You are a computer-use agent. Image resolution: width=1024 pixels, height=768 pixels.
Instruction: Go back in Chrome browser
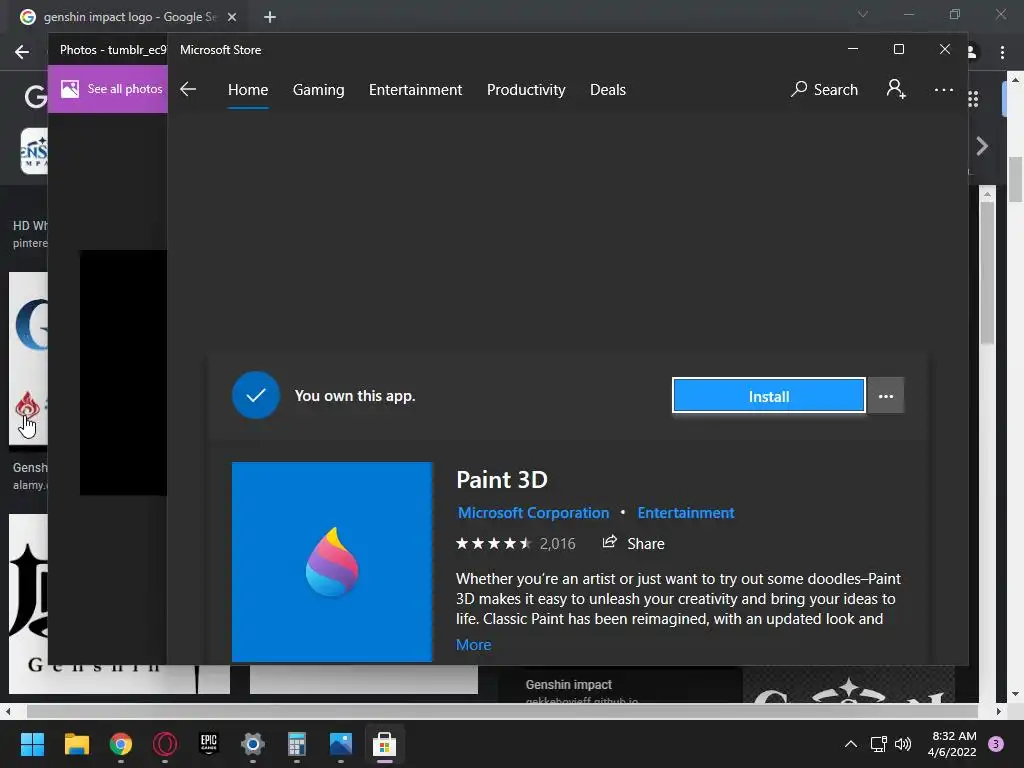22,52
